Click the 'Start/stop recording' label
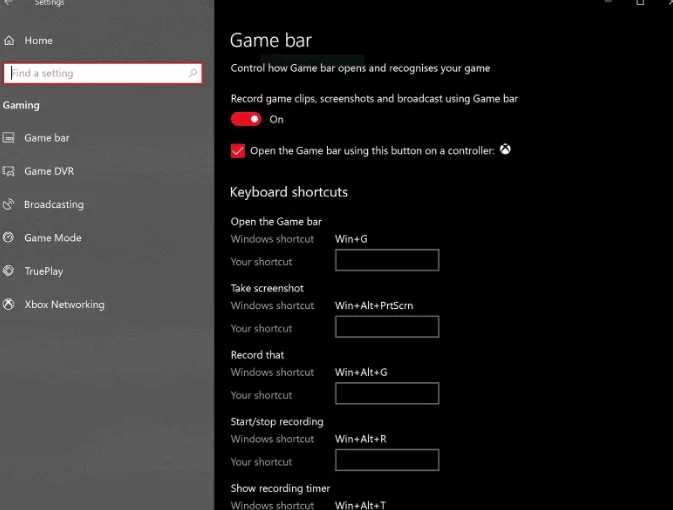This screenshot has height=510, width=673. (x=277, y=422)
